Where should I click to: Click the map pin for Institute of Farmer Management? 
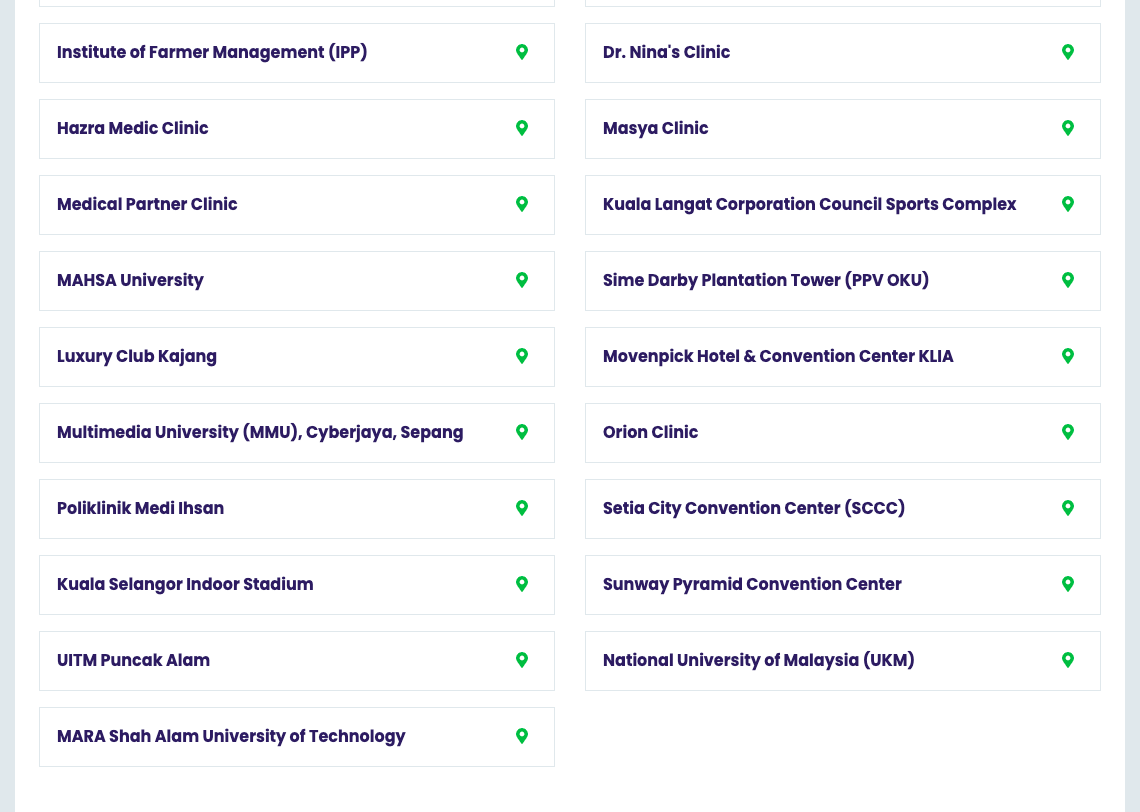[x=521, y=52]
